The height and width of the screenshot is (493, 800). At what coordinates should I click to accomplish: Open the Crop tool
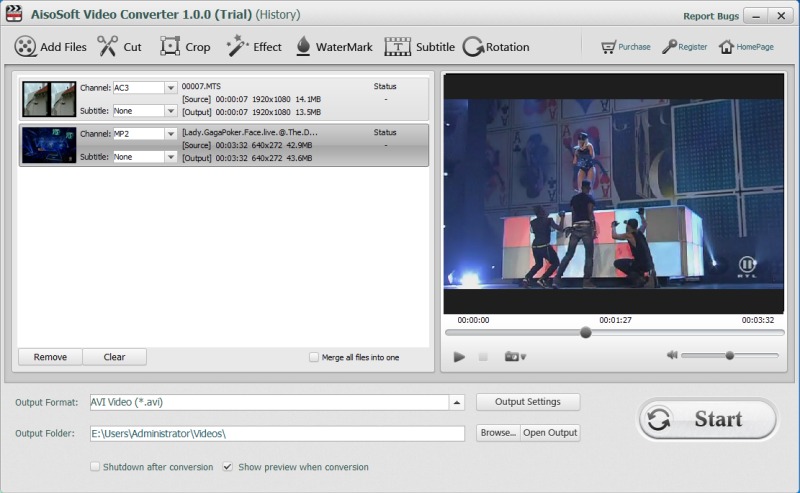tap(171, 47)
